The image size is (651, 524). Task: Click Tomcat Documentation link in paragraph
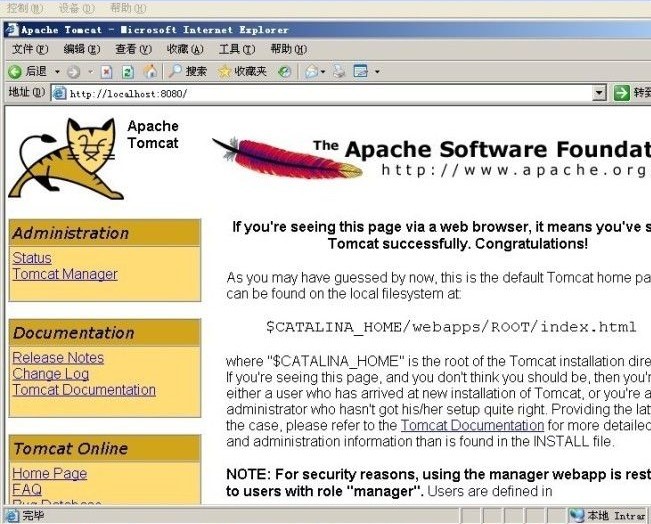(x=472, y=426)
